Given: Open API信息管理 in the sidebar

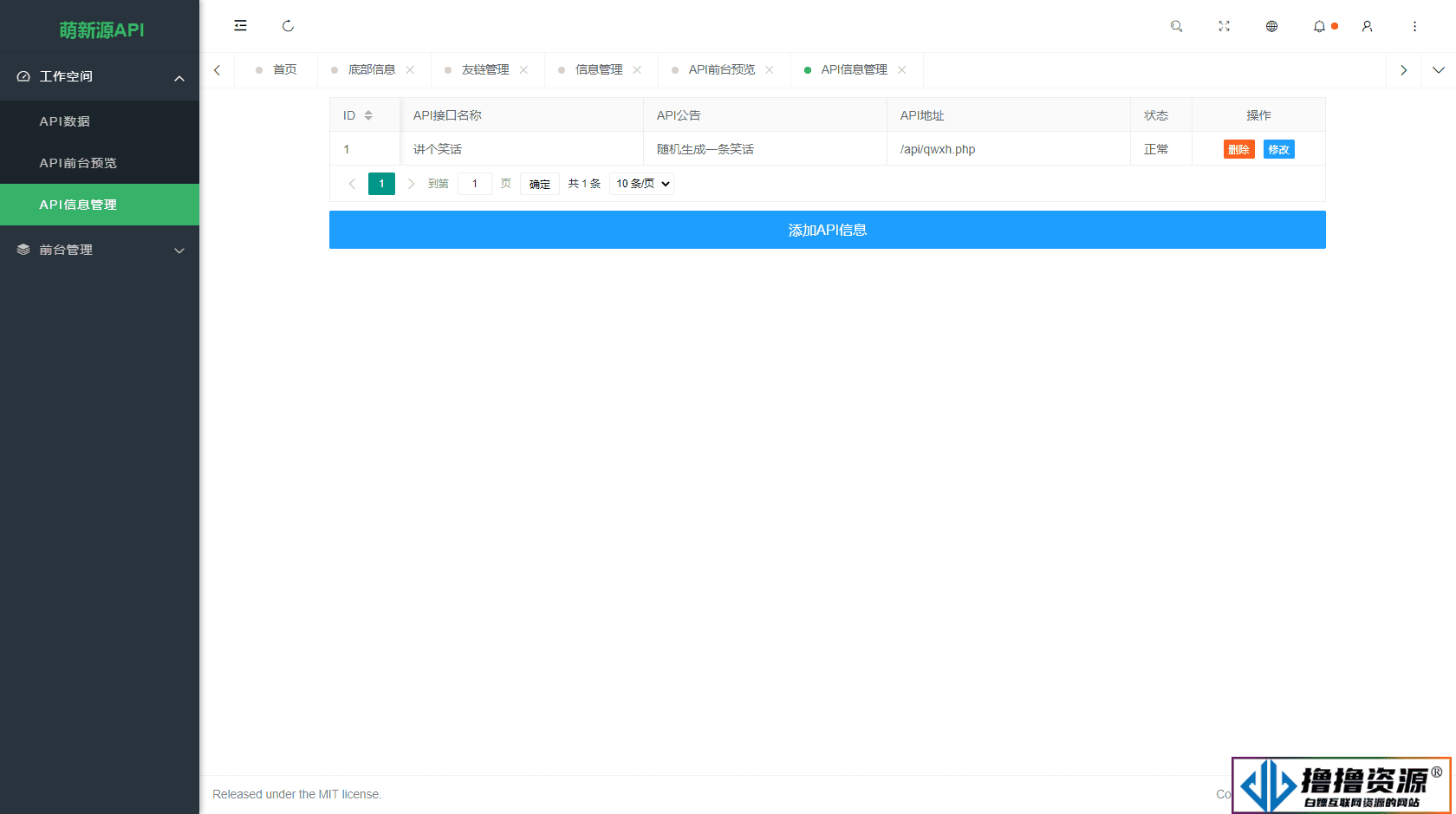Looking at the screenshot, I should tap(100, 205).
